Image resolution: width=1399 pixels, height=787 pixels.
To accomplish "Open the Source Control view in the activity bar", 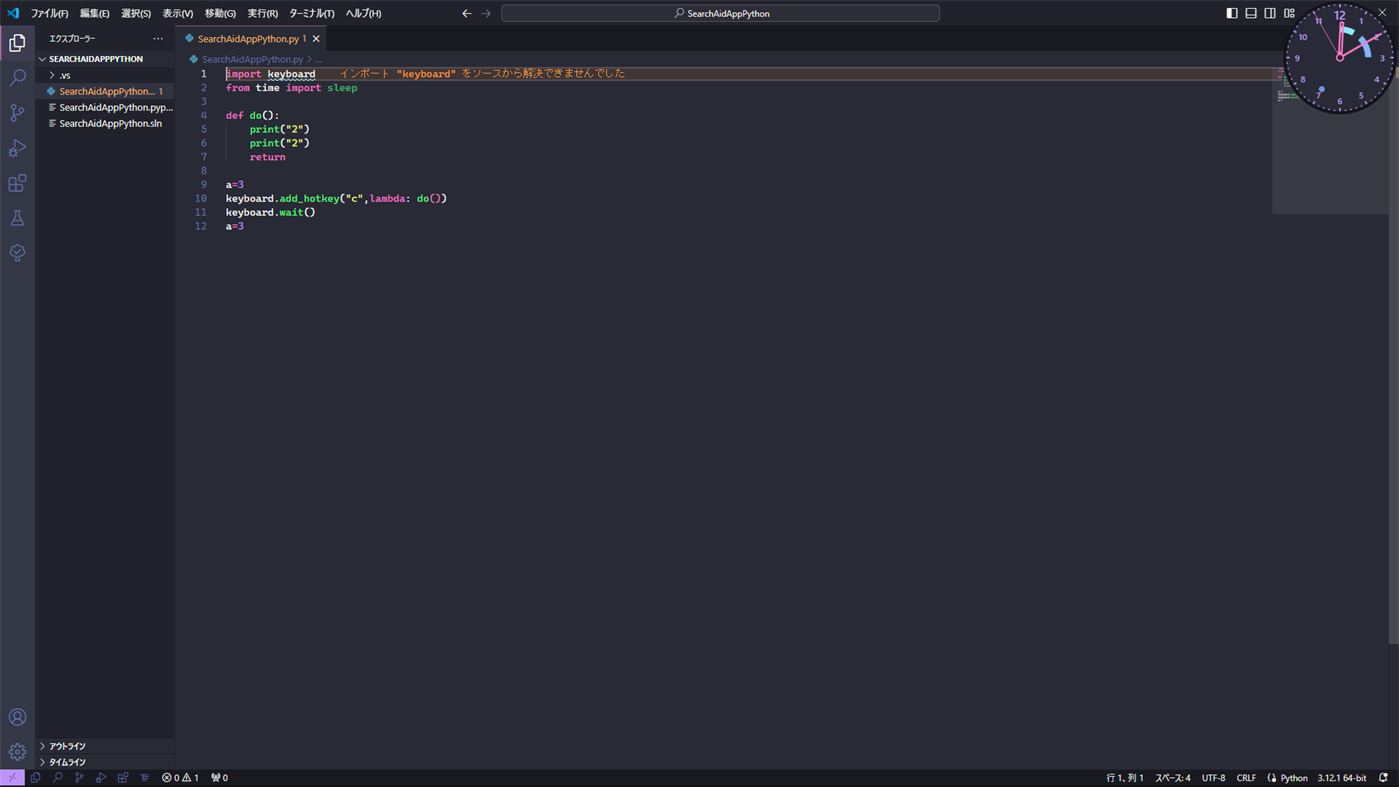I will [17, 113].
